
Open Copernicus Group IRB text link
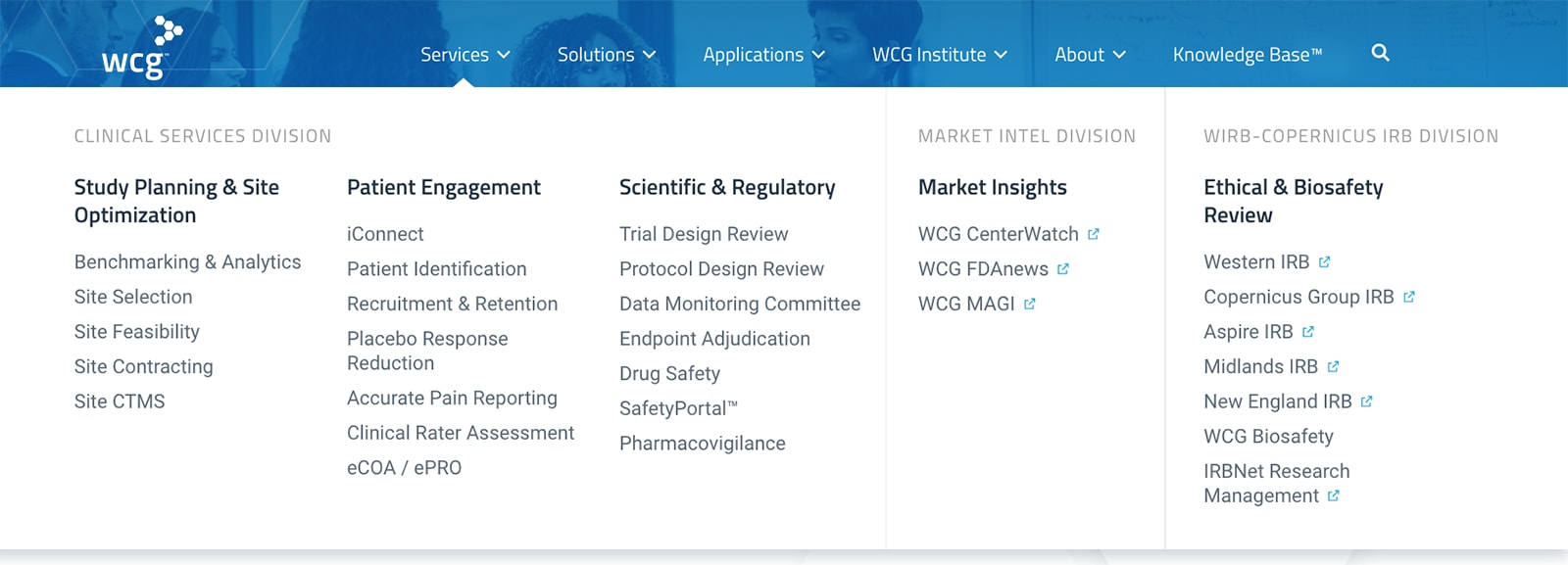(1298, 297)
